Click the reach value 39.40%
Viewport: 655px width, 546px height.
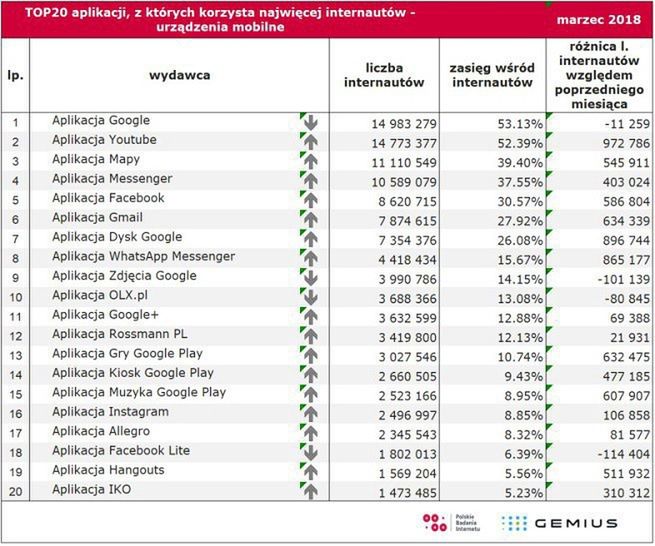click(520, 163)
